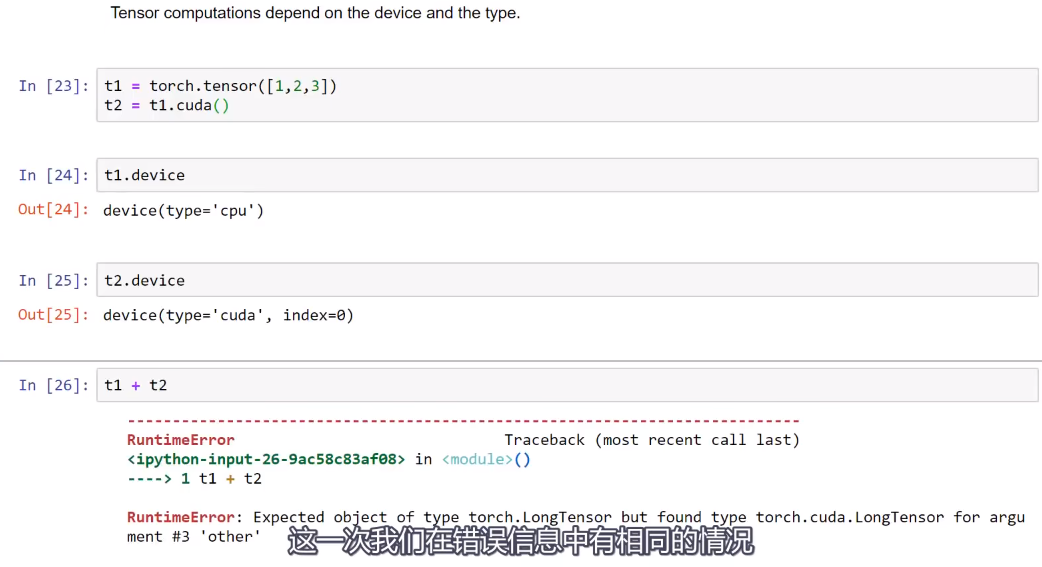
Task: Click the red RuntimeError heading next to Traceback
Action: click(181, 440)
